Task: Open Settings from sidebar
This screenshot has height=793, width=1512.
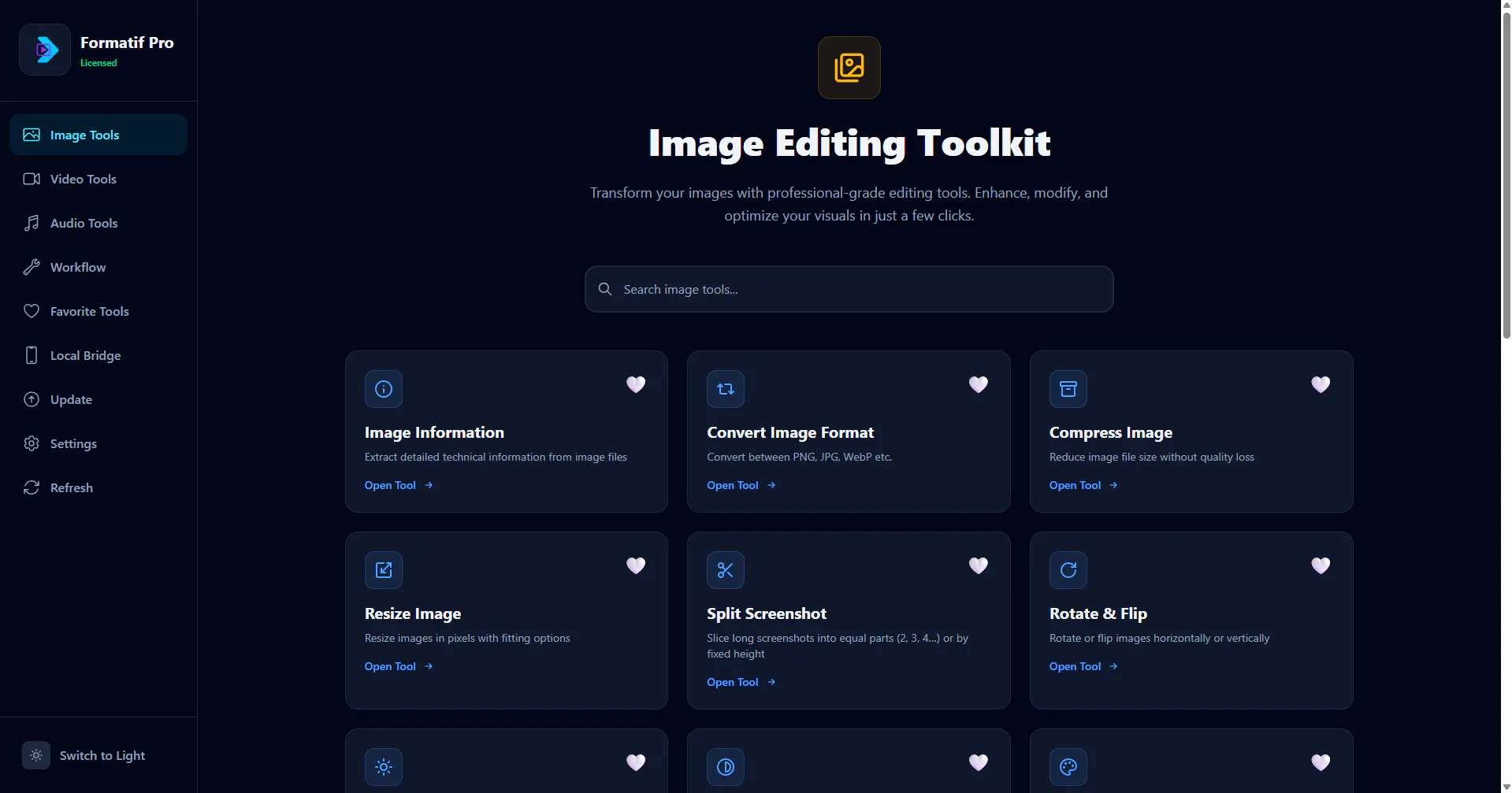Action: pyautogui.click(x=98, y=443)
